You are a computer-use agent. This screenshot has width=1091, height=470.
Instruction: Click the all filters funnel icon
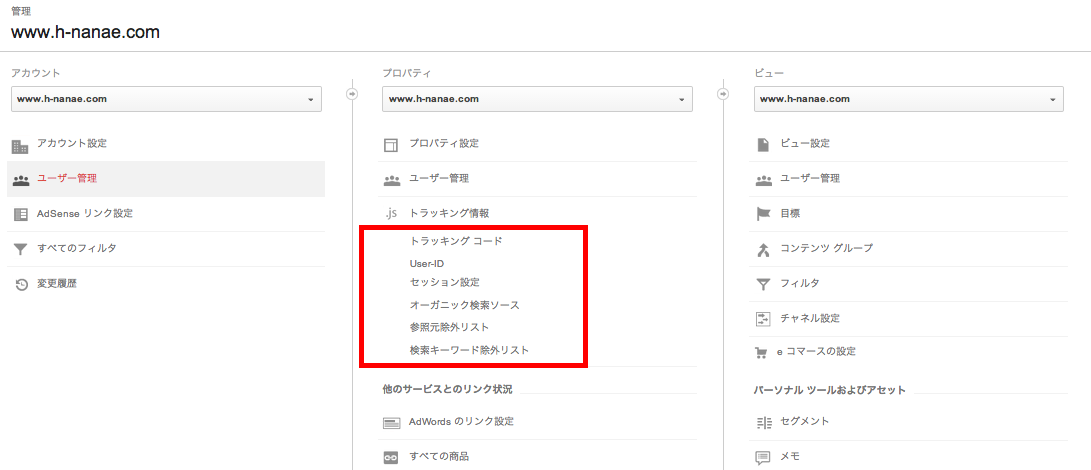coord(20,249)
